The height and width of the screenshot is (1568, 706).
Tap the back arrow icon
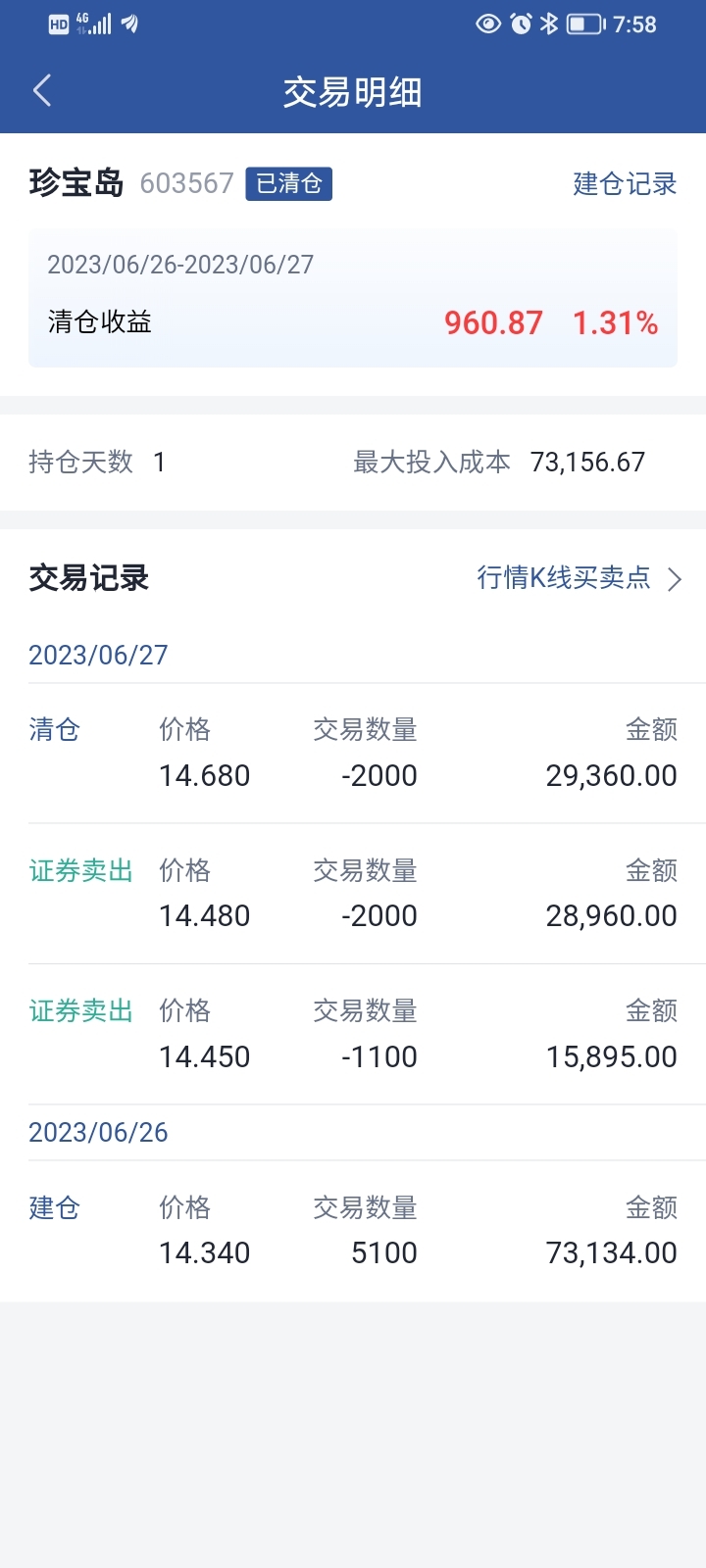point(42,91)
